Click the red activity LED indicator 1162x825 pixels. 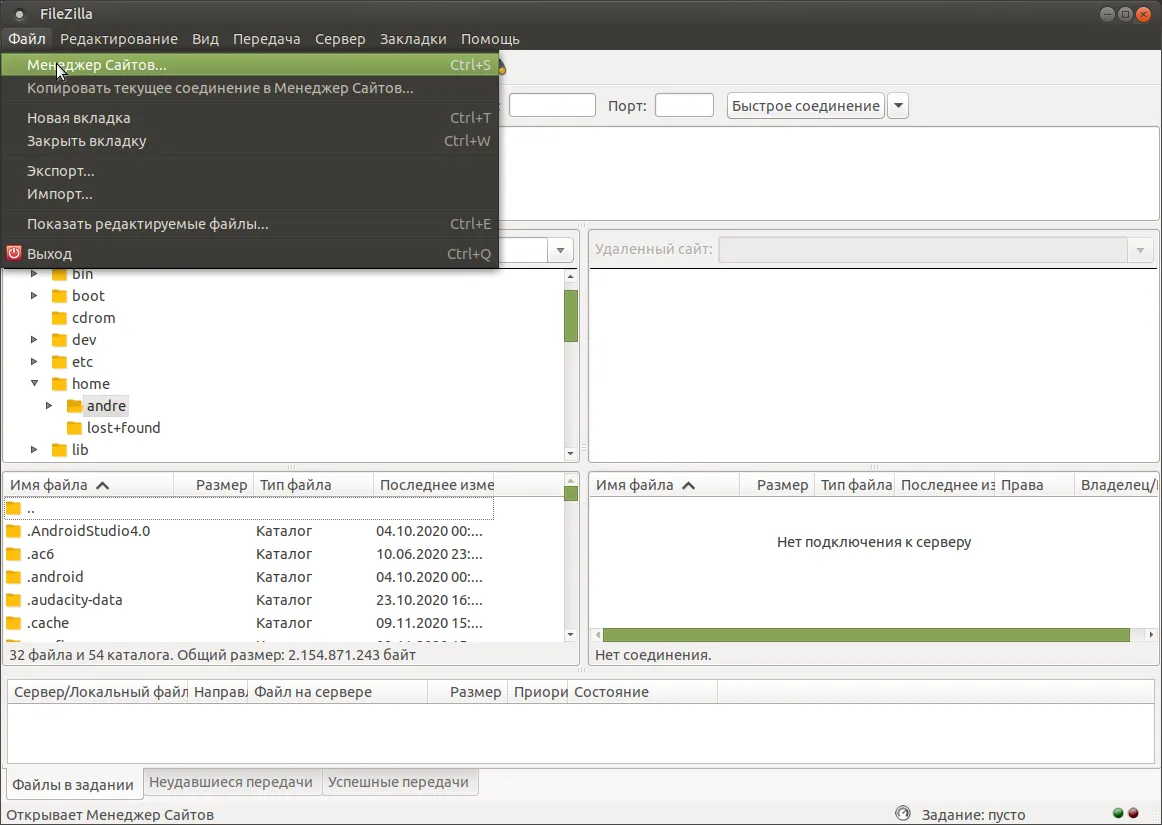click(1133, 814)
